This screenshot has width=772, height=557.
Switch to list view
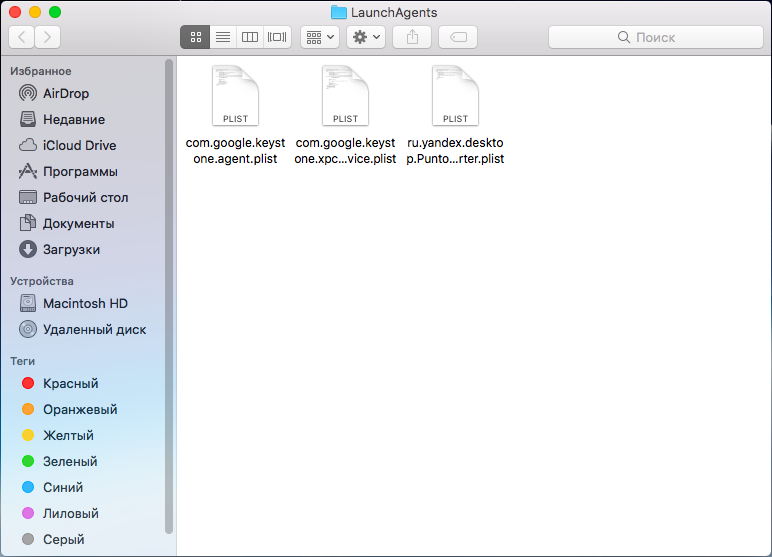(x=223, y=37)
